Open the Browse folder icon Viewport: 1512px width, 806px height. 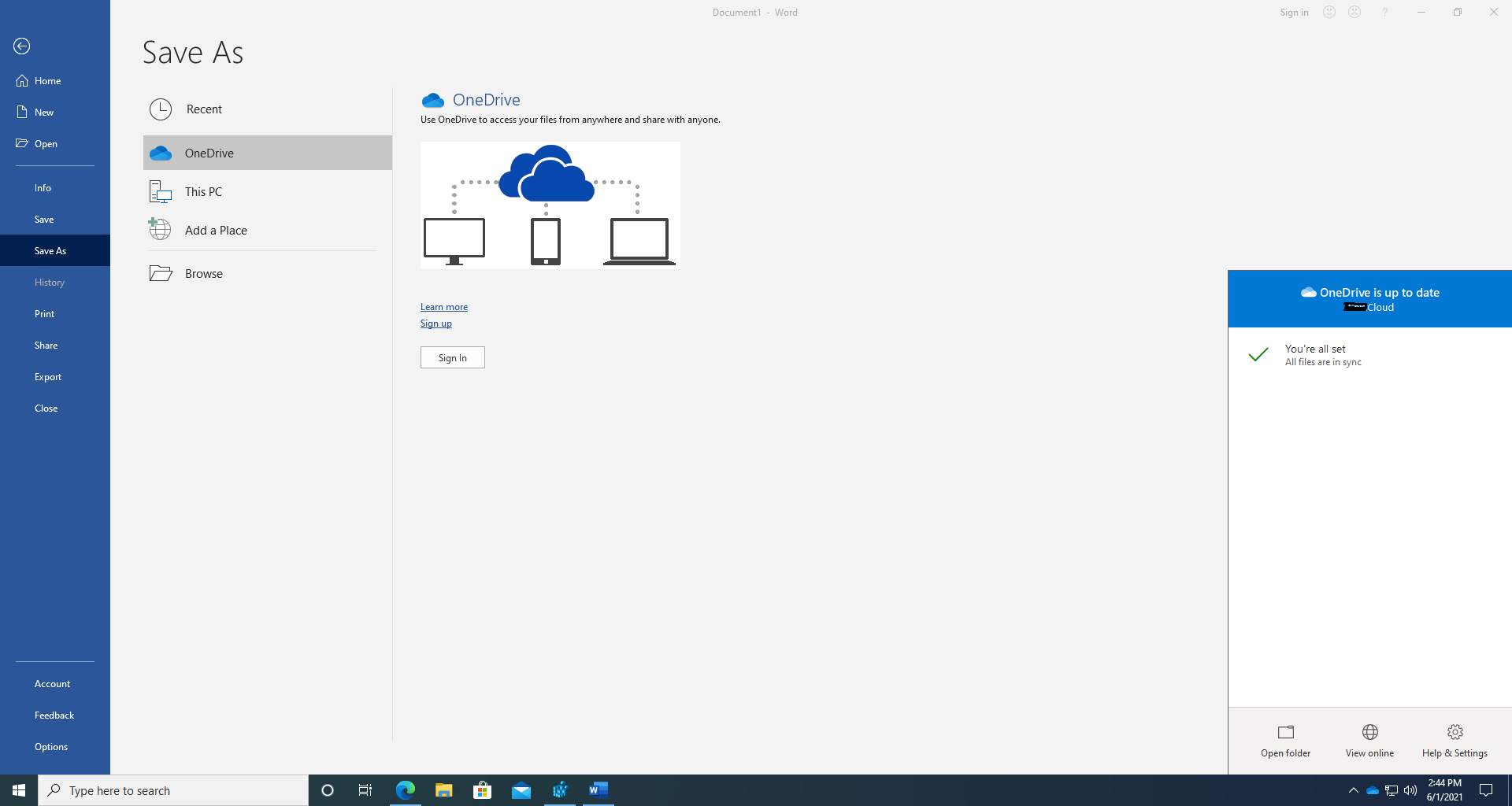tap(161, 273)
